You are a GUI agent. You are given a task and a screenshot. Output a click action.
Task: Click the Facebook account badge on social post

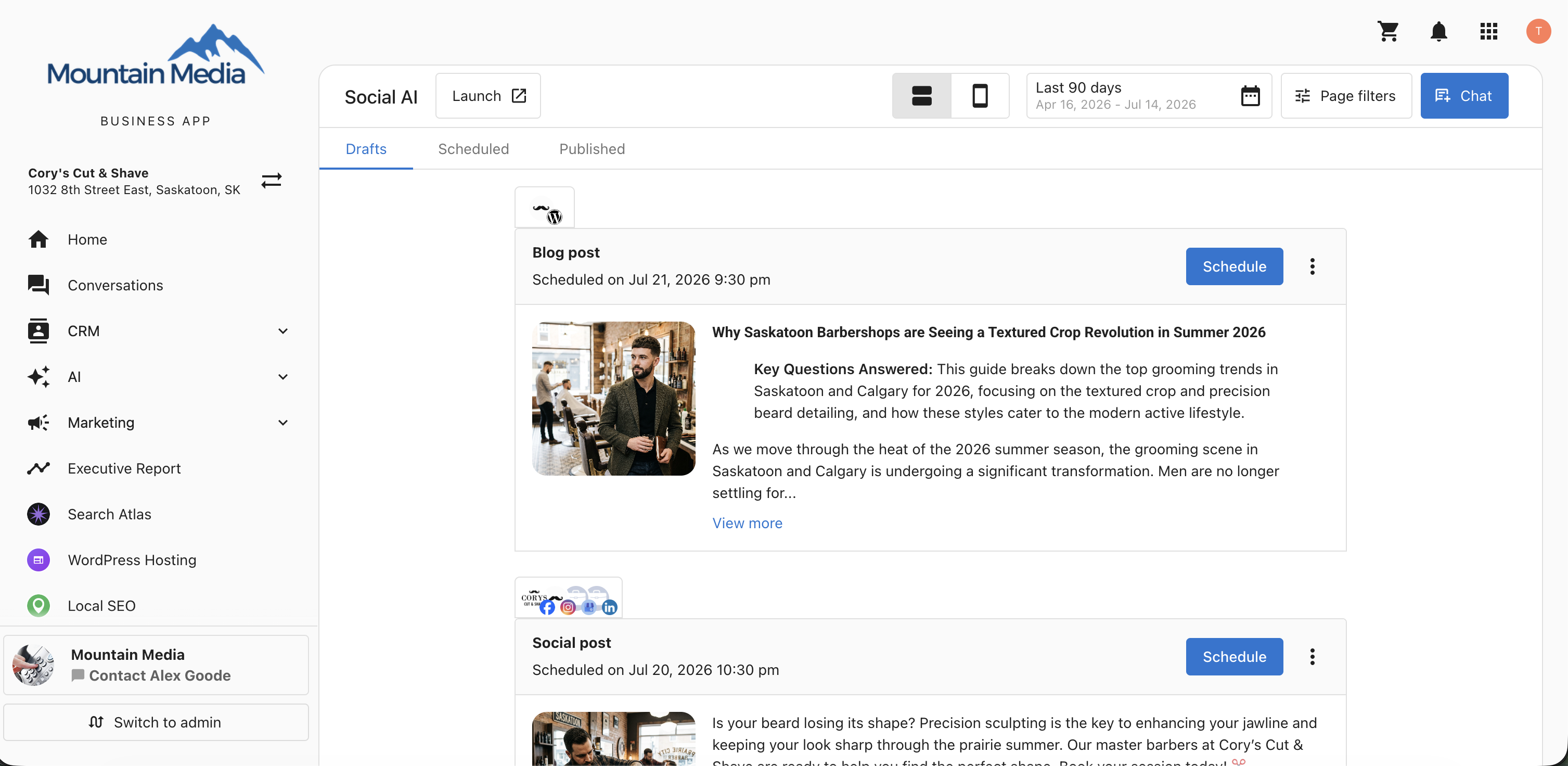pos(547,607)
